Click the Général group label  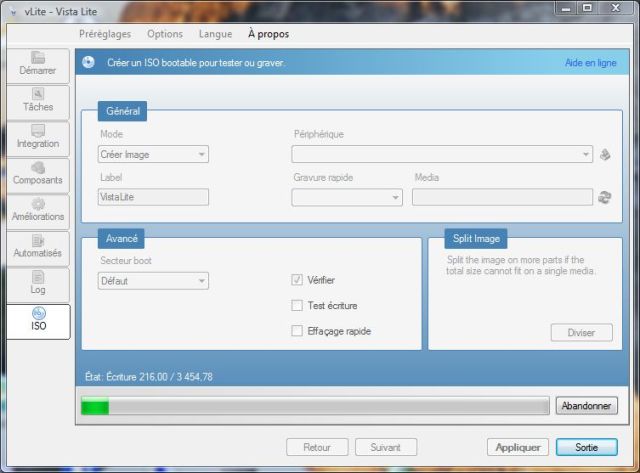pyautogui.click(x=122, y=111)
